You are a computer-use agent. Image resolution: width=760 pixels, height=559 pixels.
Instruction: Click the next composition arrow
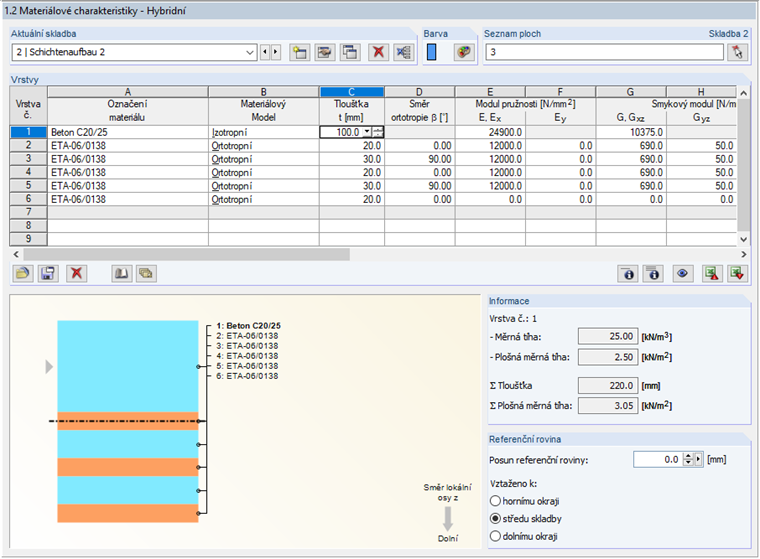point(276,52)
